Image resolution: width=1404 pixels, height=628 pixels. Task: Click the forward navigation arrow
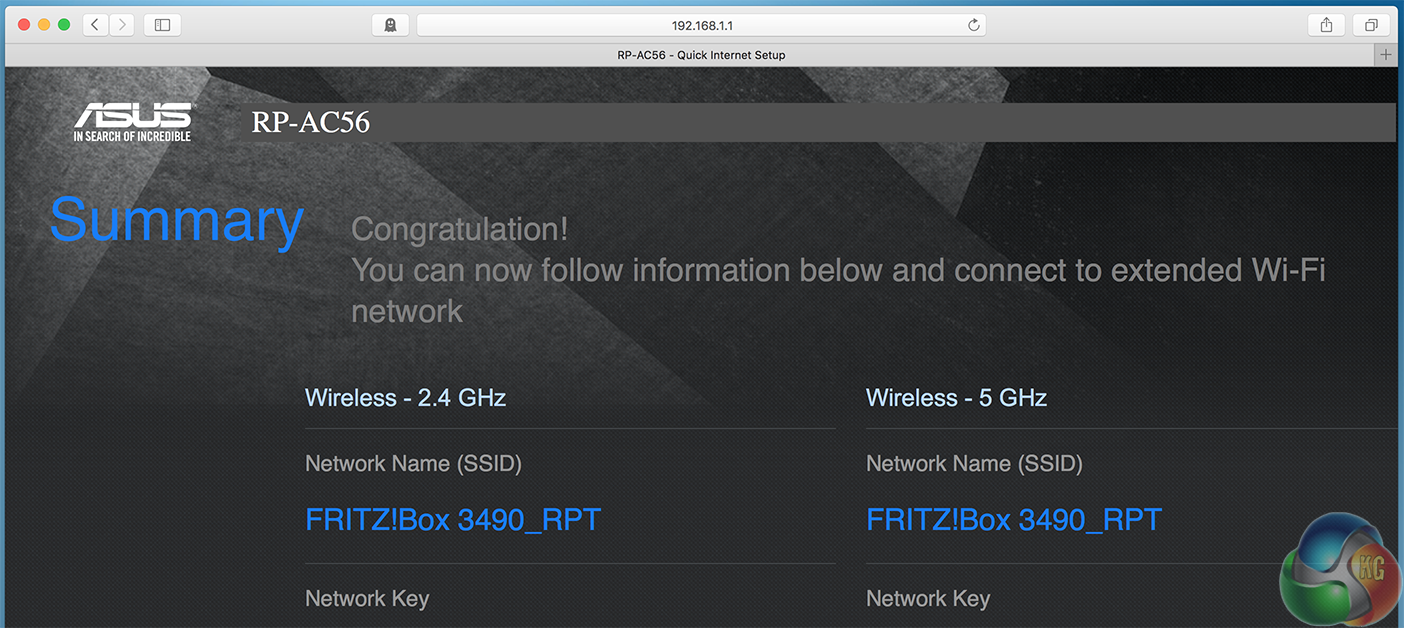click(121, 25)
